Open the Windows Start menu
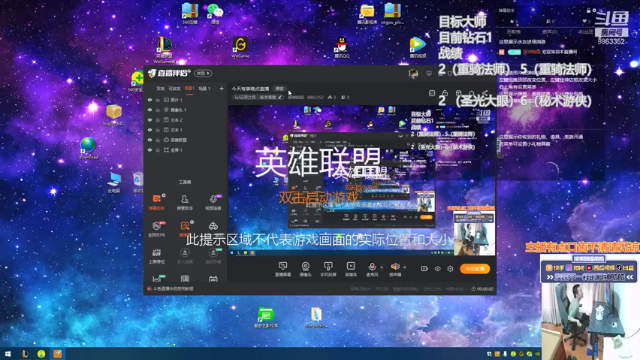This screenshot has height=360, width=640. point(8,354)
